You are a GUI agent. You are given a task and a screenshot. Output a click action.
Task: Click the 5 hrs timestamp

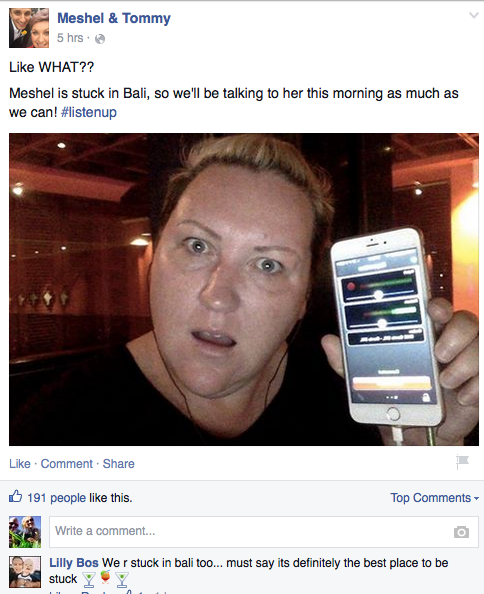pyautogui.click(x=70, y=38)
